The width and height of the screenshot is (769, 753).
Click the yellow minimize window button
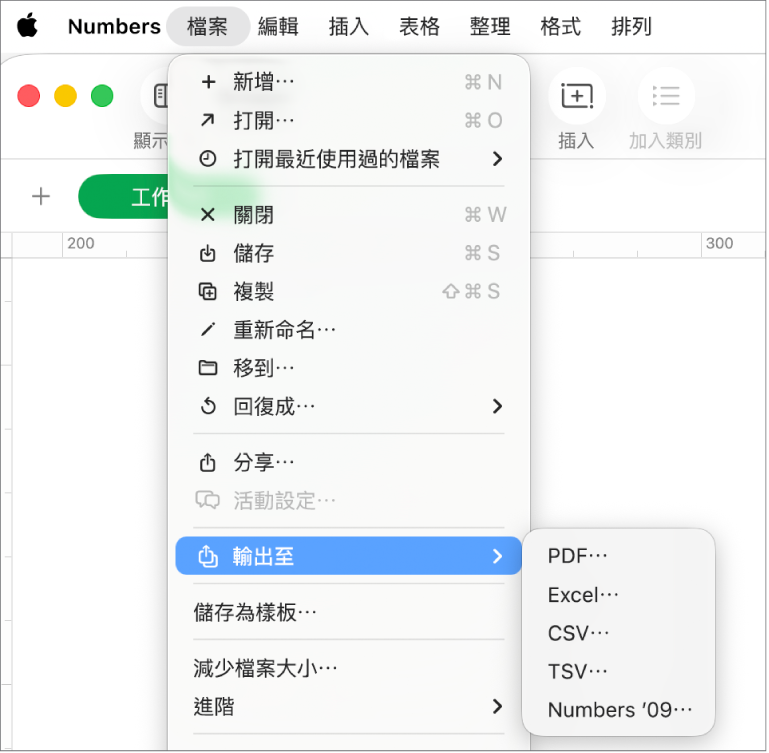(65, 96)
